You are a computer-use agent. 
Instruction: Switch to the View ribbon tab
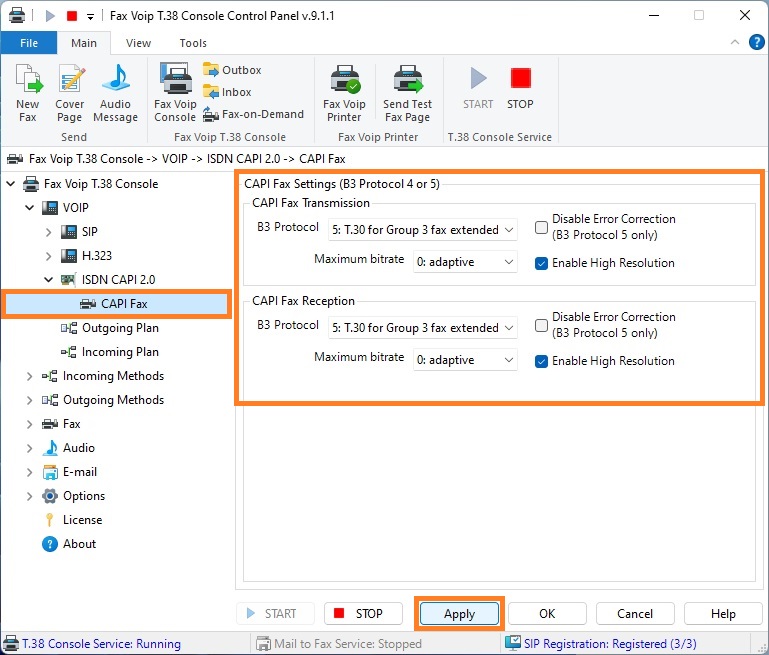138,43
